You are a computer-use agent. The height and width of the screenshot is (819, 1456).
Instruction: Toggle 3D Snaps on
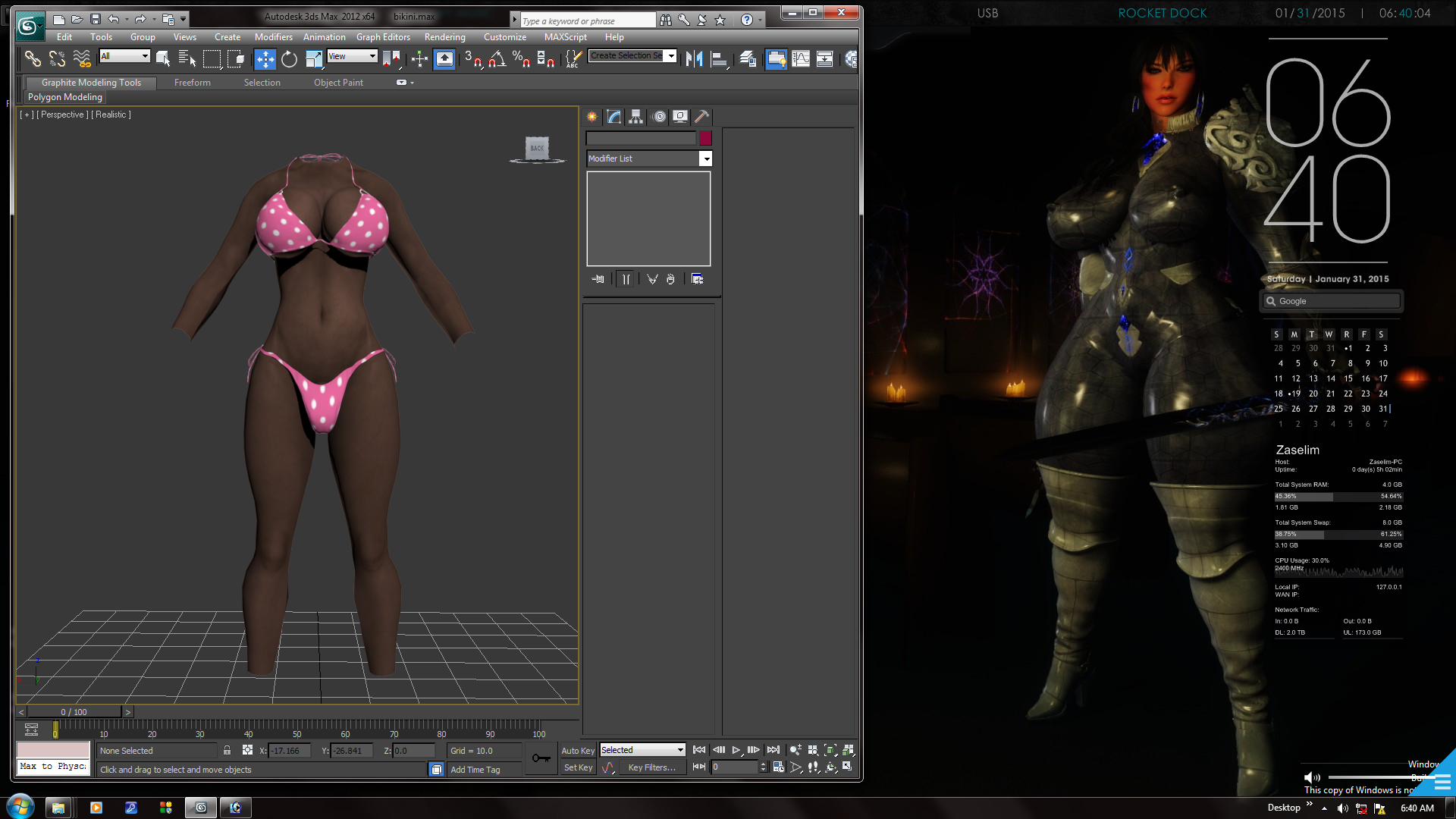[x=473, y=58]
